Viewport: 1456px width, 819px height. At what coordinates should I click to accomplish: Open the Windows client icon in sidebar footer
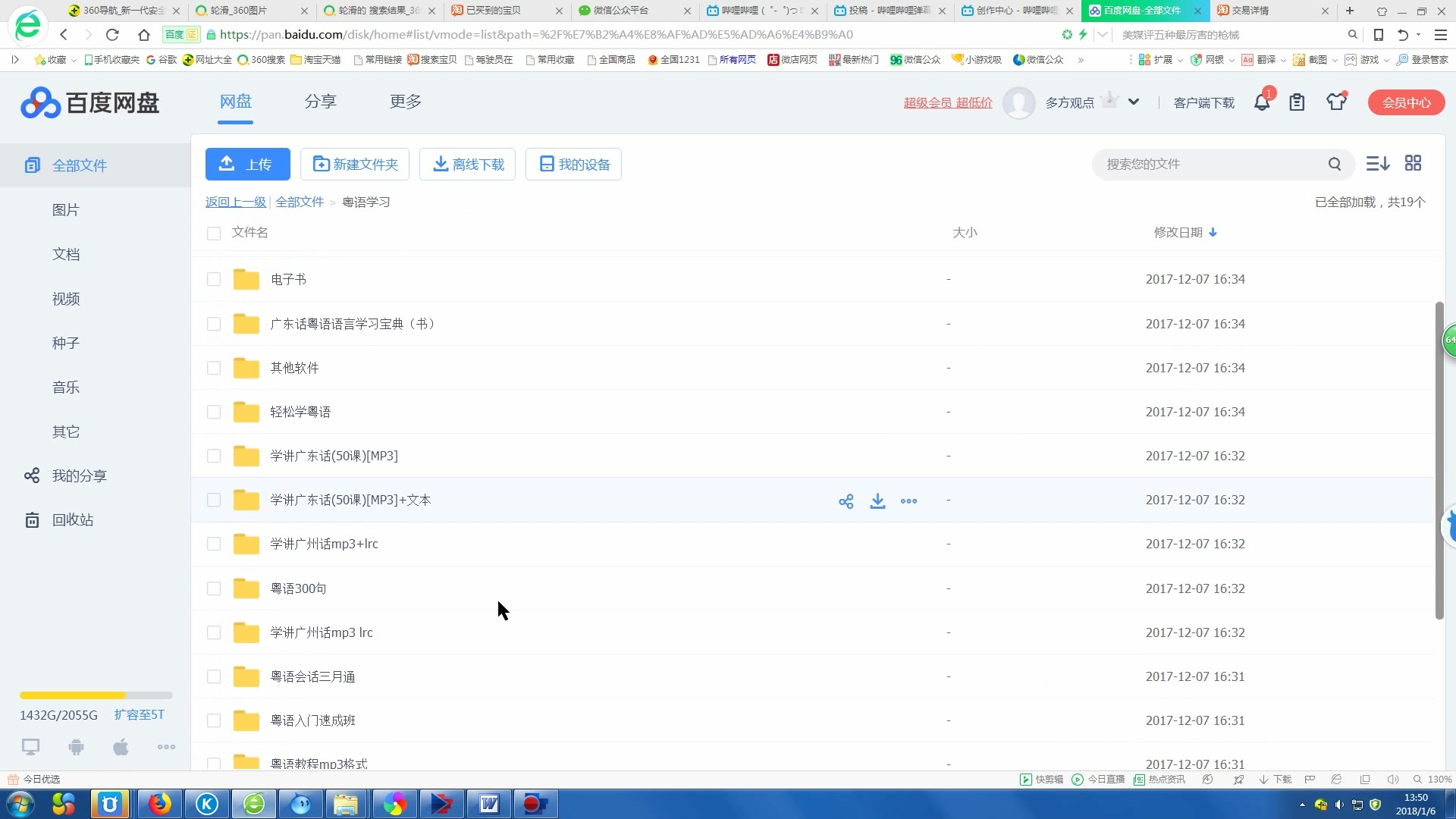[30, 747]
